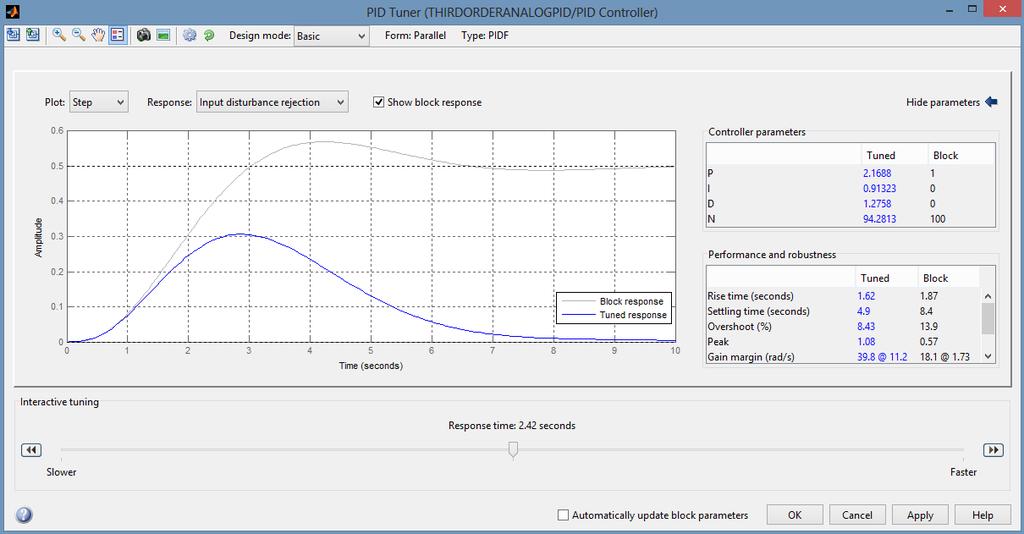This screenshot has height=534, width=1024.
Task: Click the performance table scroll down arrow
Action: (x=988, y=356)
